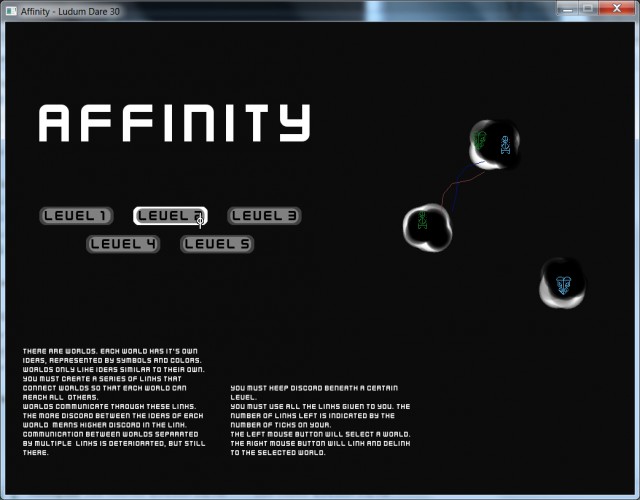This screenshot has width=640, height=500.
Task: Select the world with the blue face symbol
Action: point(562,283)
